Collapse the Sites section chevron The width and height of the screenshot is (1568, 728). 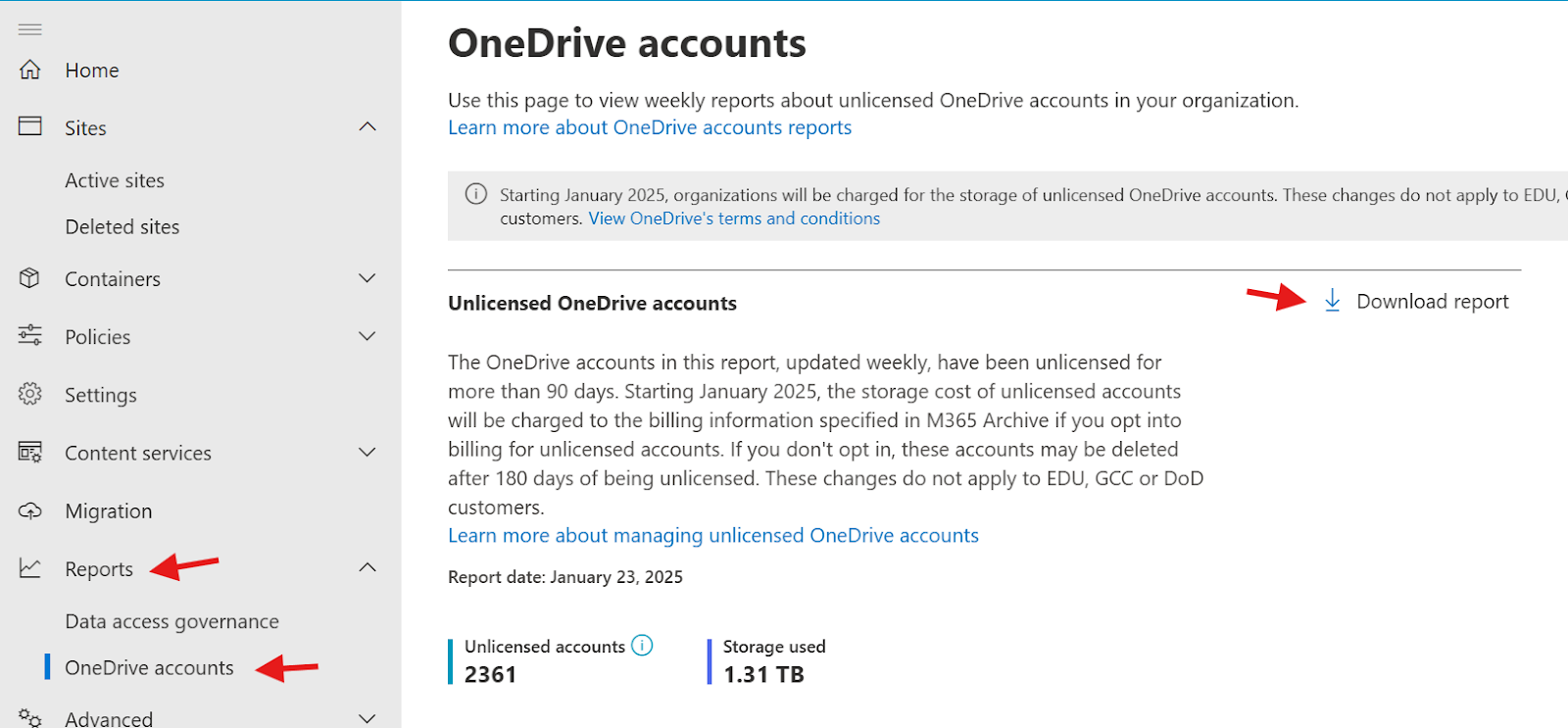pos(367,126)
